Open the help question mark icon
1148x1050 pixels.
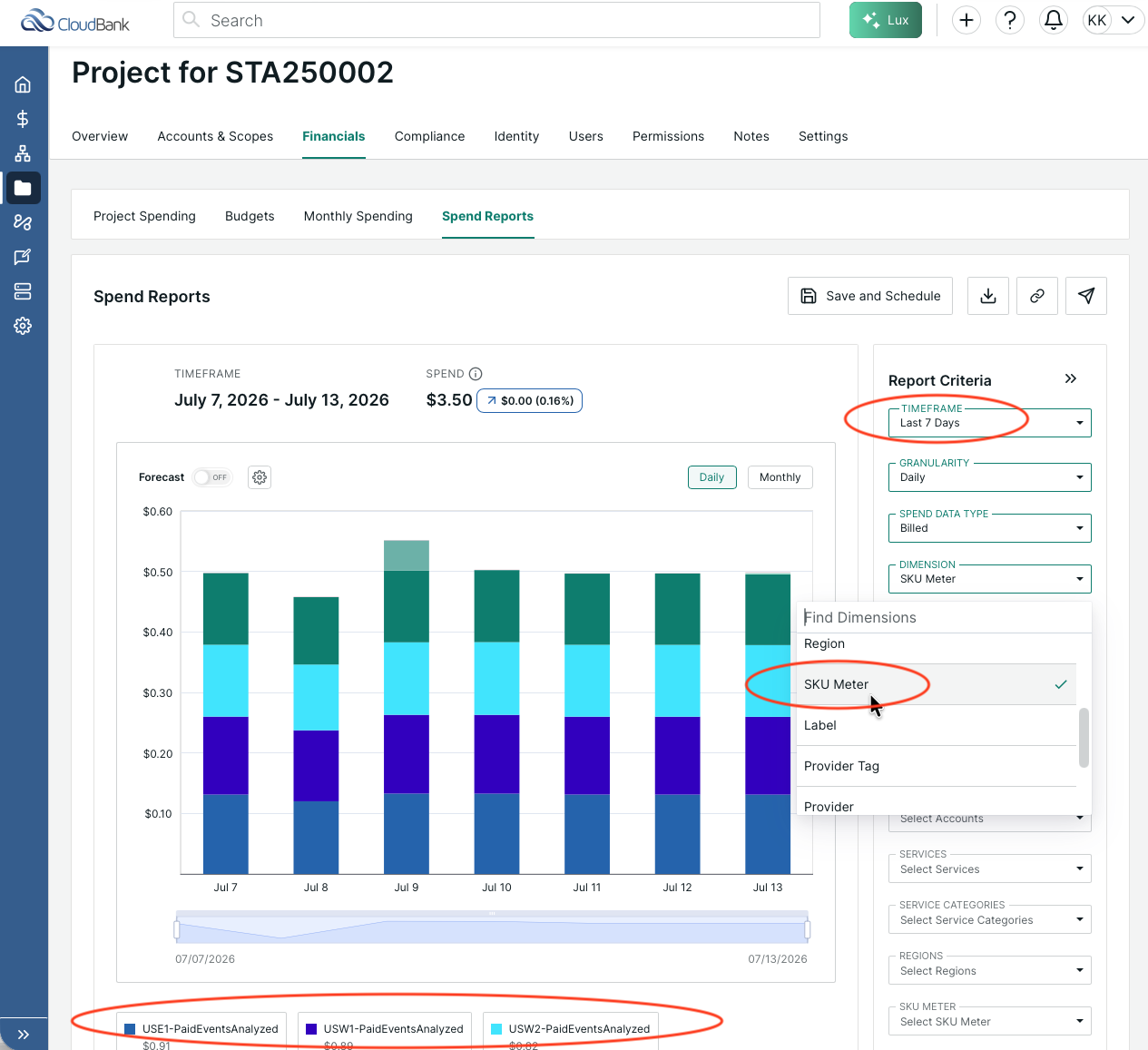pos(1010,20)
